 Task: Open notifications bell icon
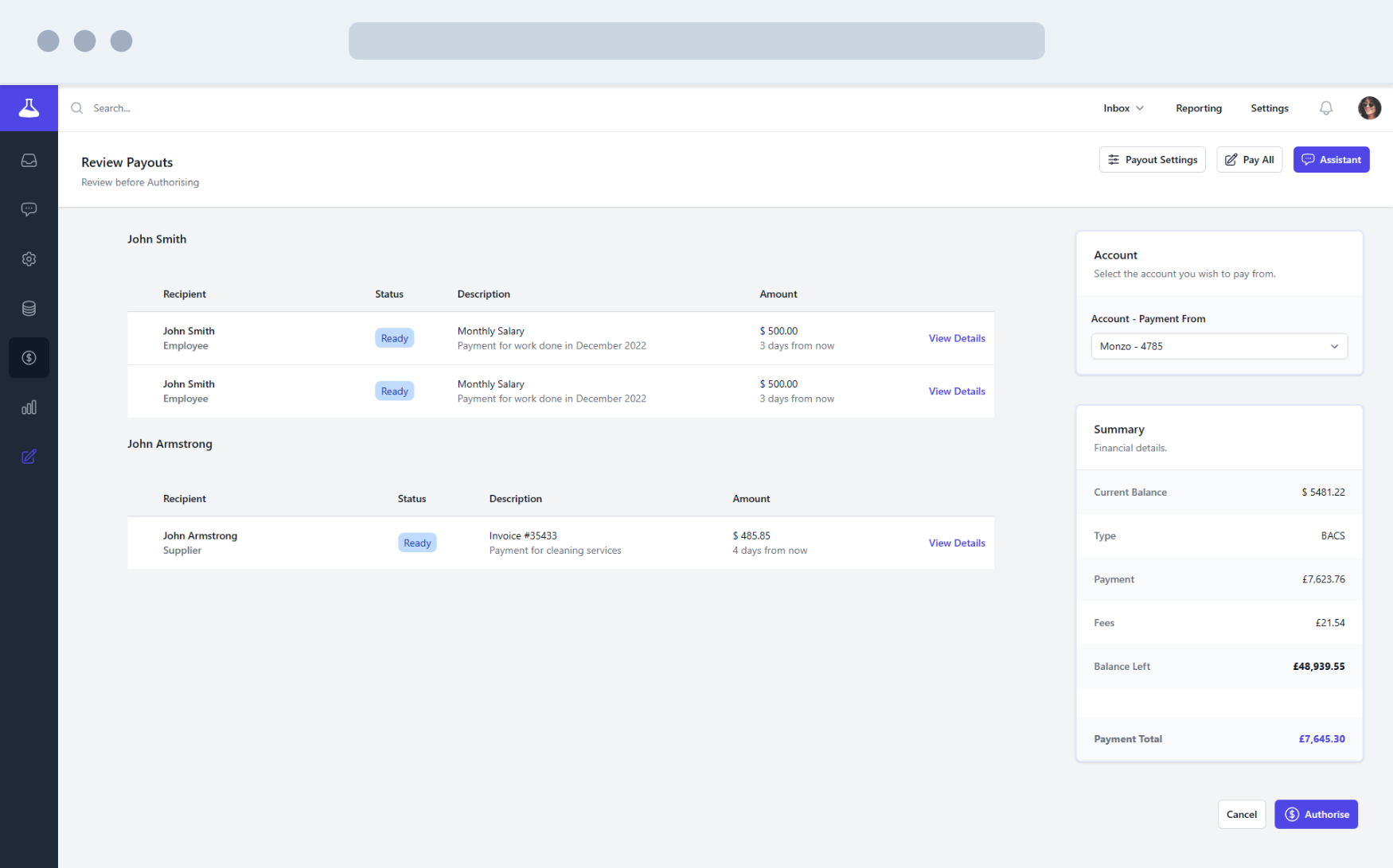pos(1325,108)
